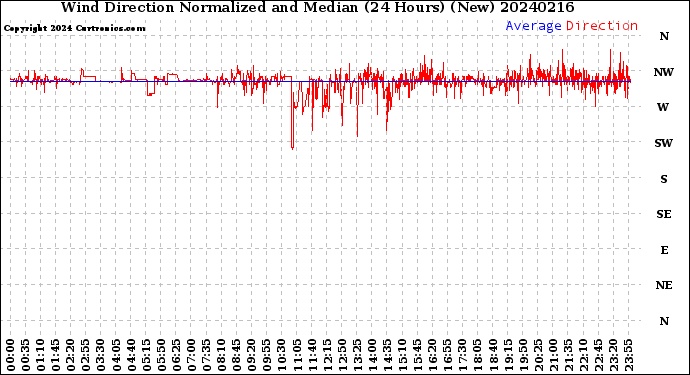Click the 09:20 time label

pyautogui.click(x=252, y=355)
